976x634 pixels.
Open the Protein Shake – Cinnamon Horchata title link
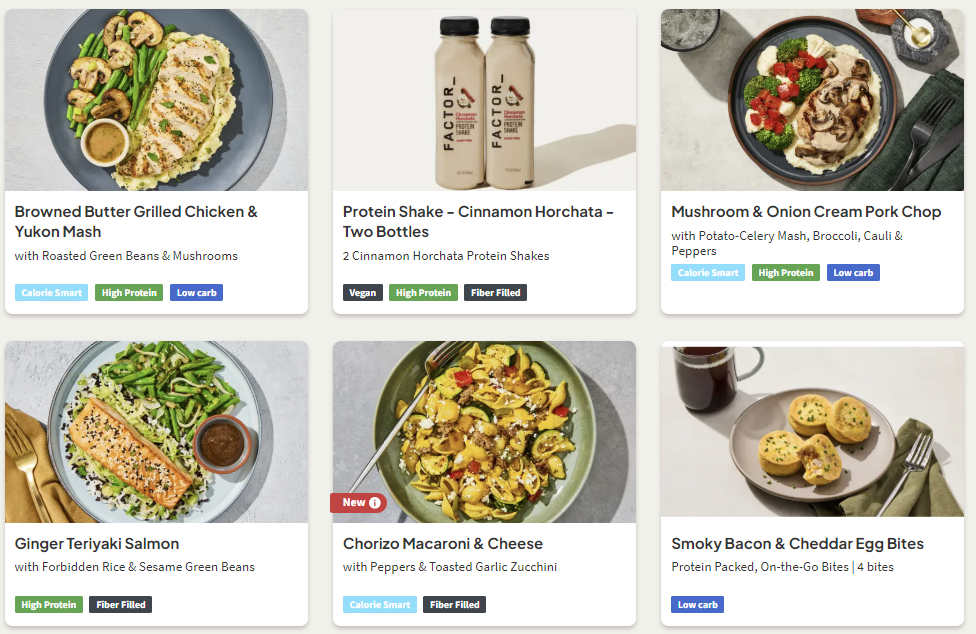pos(478,221)
